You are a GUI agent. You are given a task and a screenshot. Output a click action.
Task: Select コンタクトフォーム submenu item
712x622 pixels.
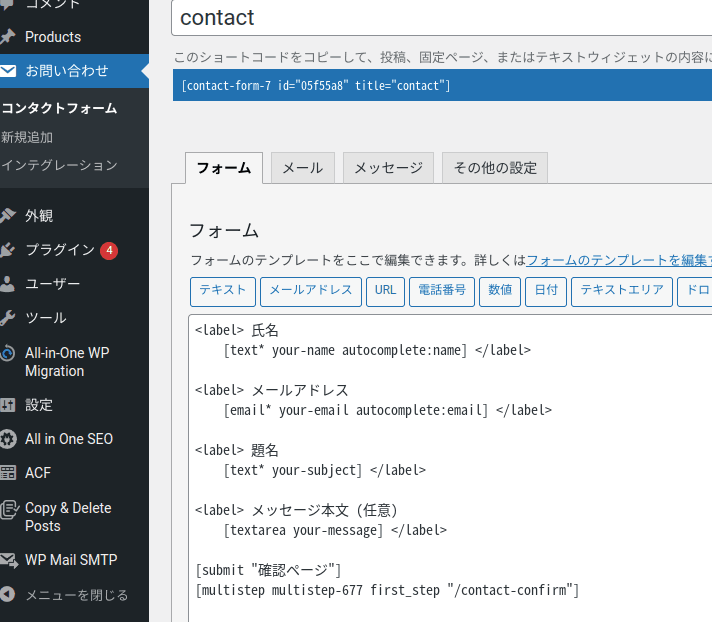tap(59, 109)
